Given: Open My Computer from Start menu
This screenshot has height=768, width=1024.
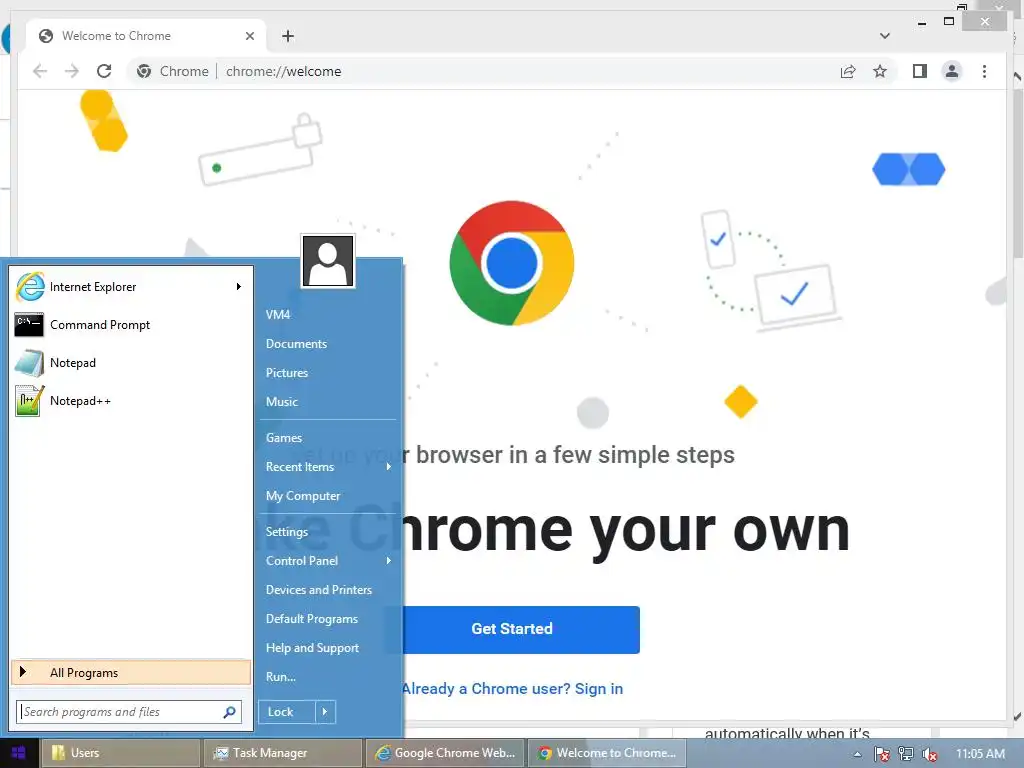Looking at the screenshot, I should coord(303,496).
